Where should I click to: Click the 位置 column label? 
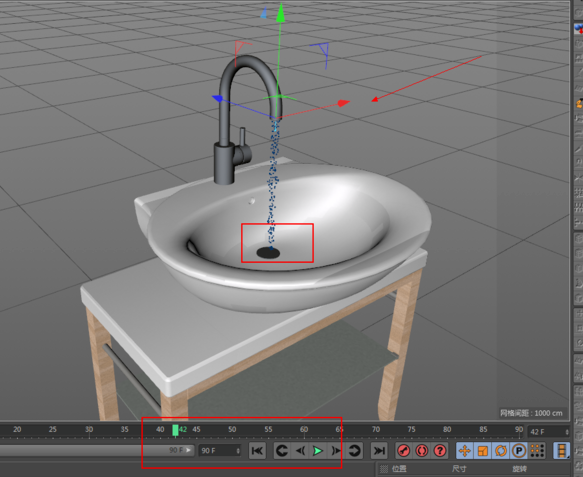399,469
